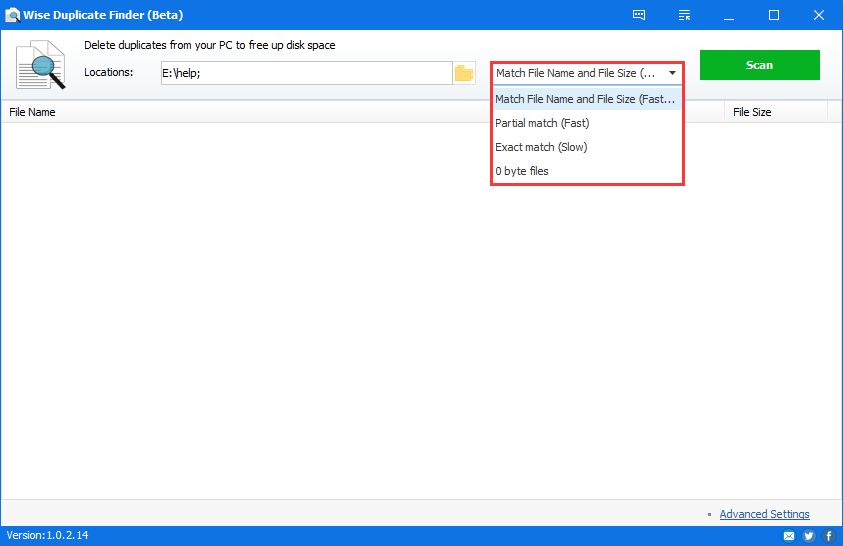Choose Partial match (Fast) option

coord(587,123)
